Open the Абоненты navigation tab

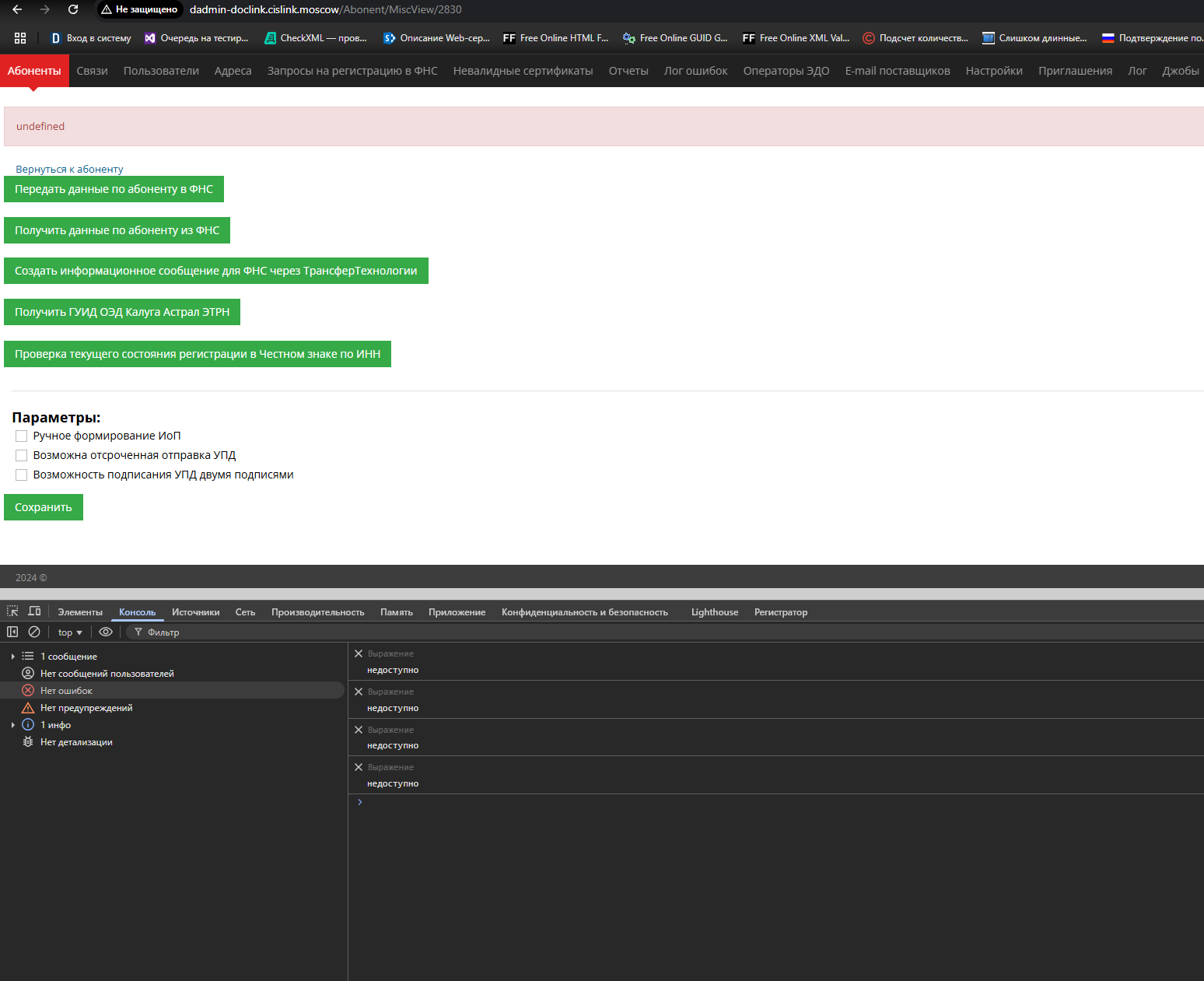pos(34,71)
